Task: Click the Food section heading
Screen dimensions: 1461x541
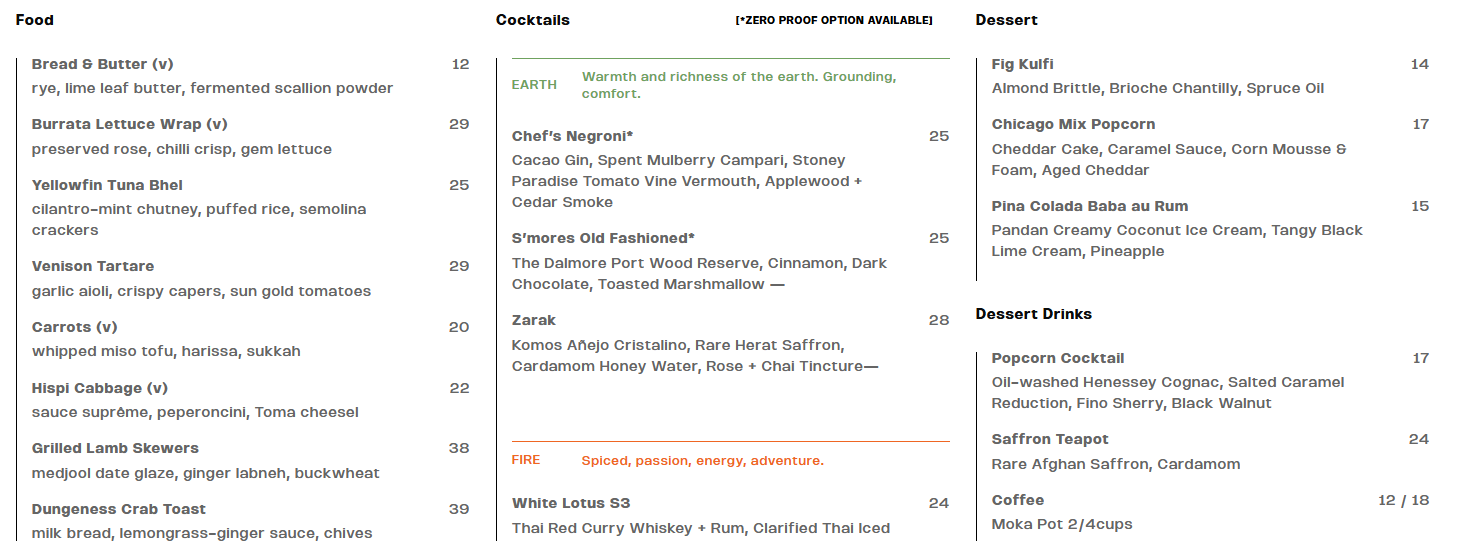Action: click(35, 20)
